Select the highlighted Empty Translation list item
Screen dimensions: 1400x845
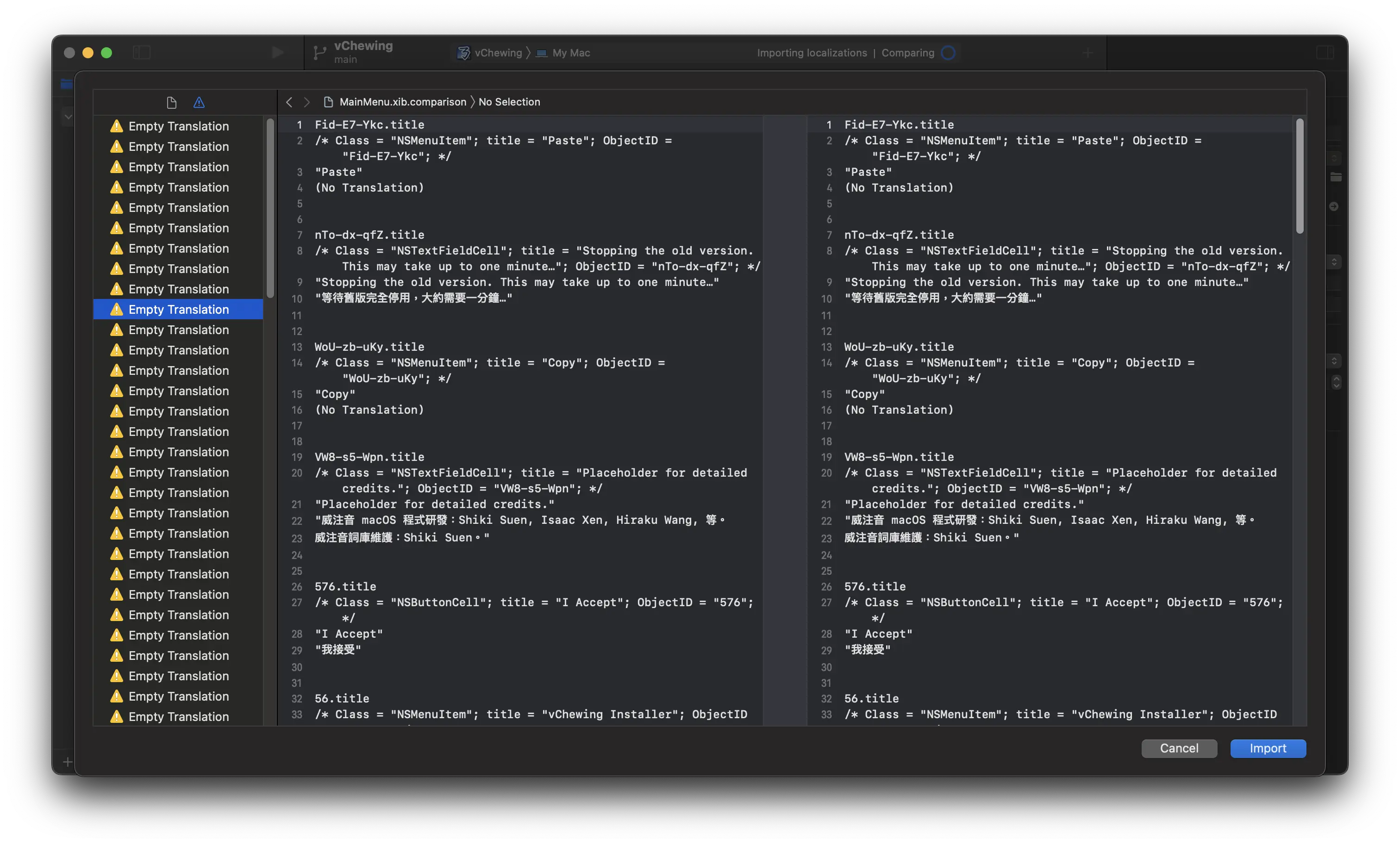point(178,309)
